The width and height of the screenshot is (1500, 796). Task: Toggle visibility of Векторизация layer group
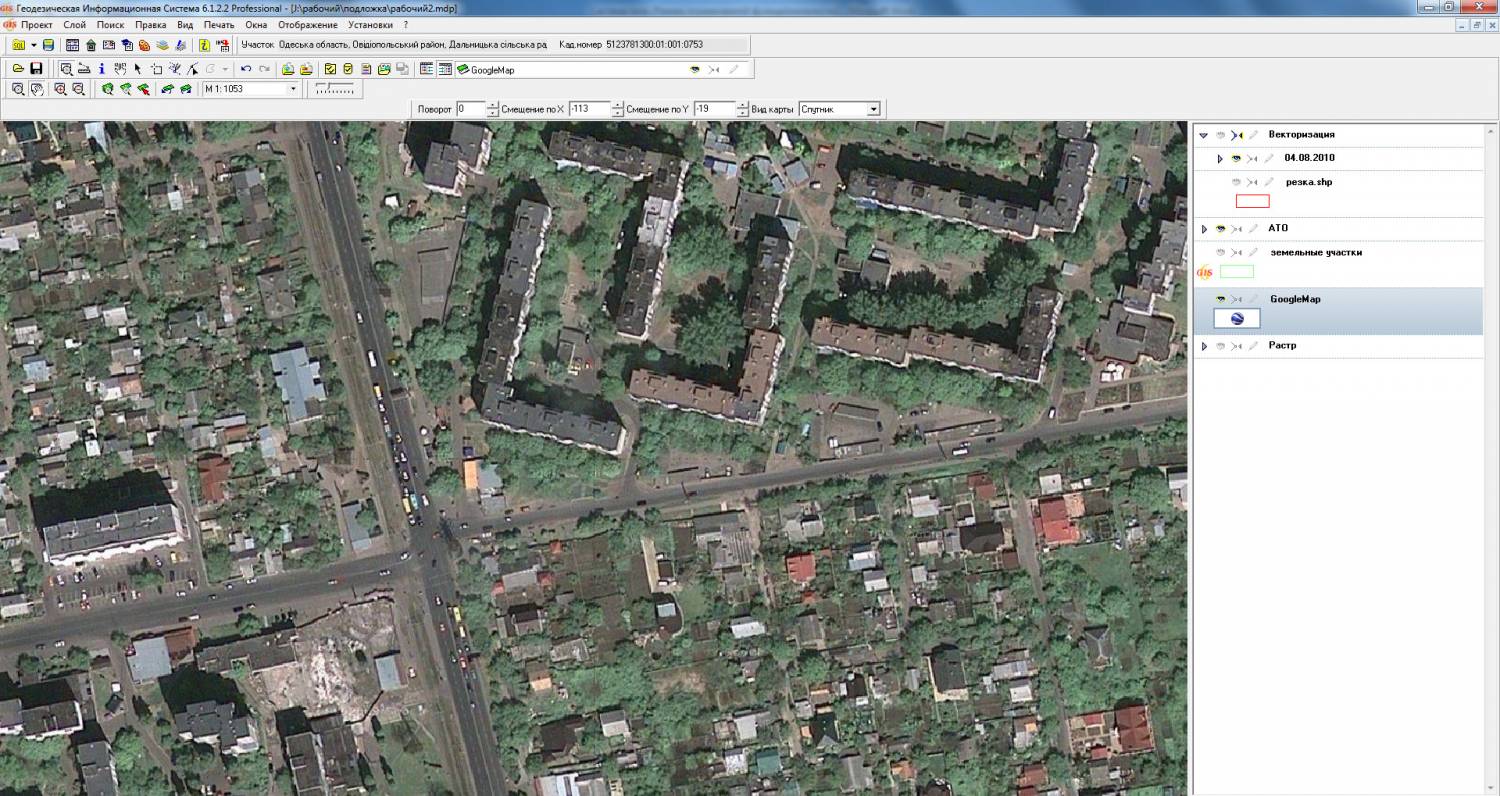(x=1220, y=134)
